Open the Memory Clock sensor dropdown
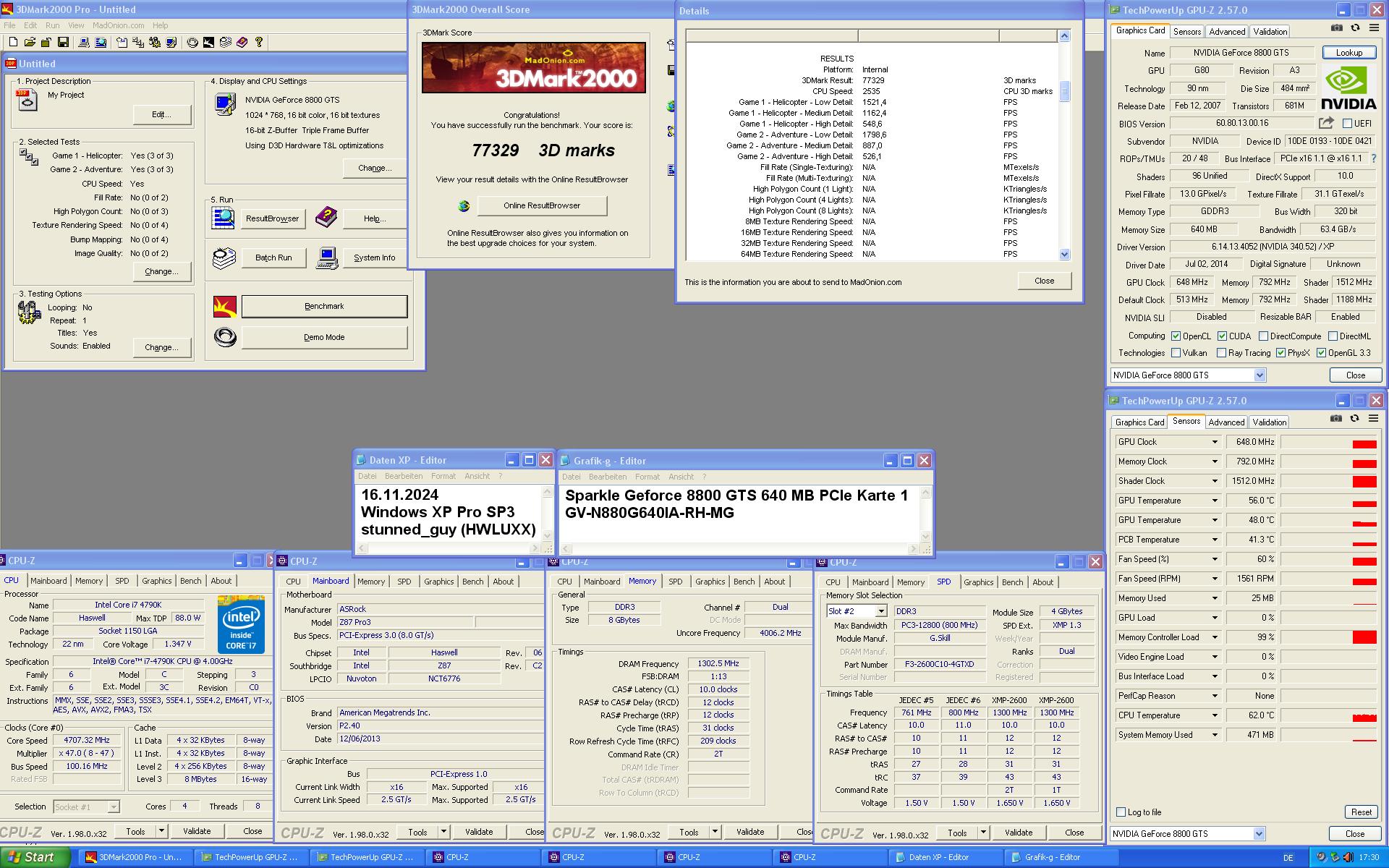 (1215, 461)
